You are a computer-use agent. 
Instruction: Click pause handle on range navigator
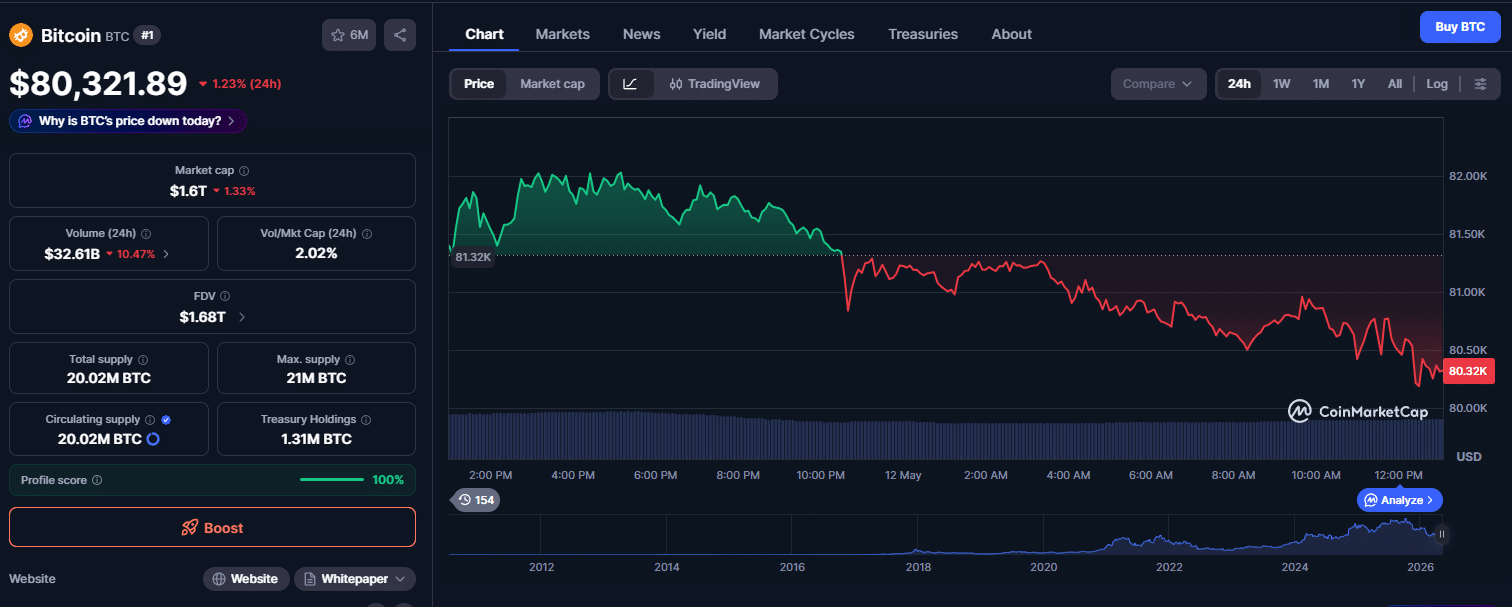(1441, 534)
